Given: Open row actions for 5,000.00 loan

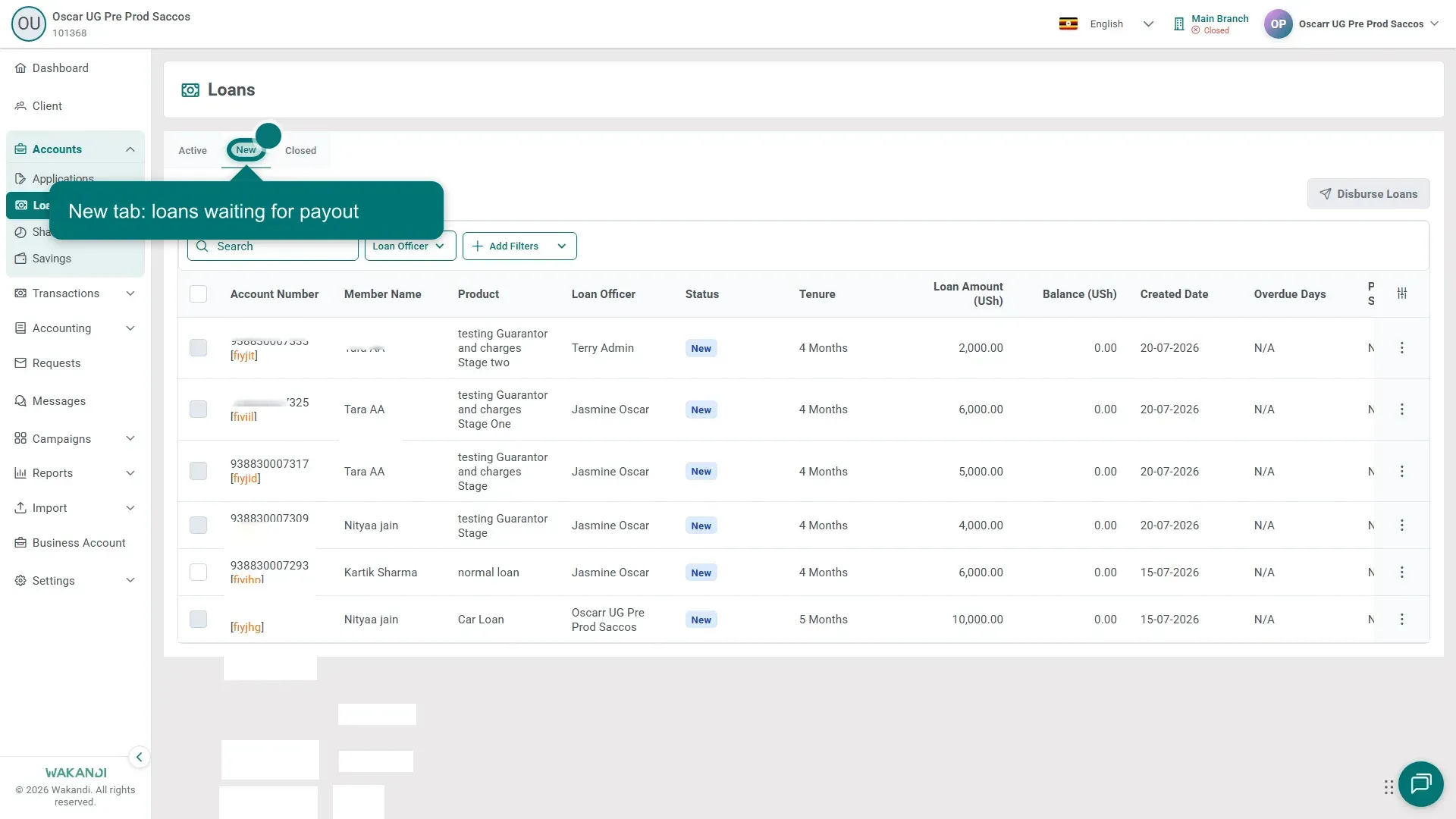Looking at the screenshot, I should click(x=1401, y=472).
